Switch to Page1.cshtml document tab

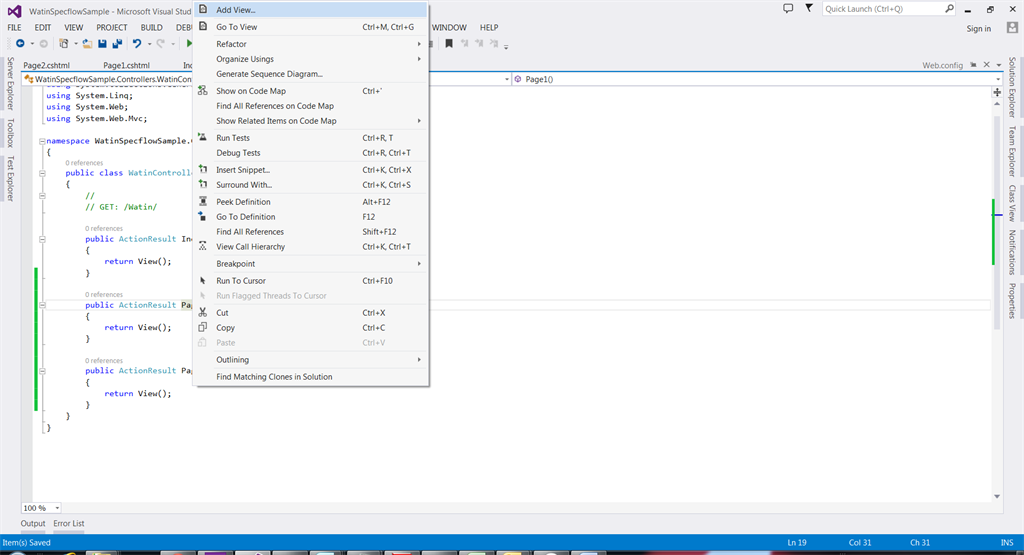pos(126,65)
